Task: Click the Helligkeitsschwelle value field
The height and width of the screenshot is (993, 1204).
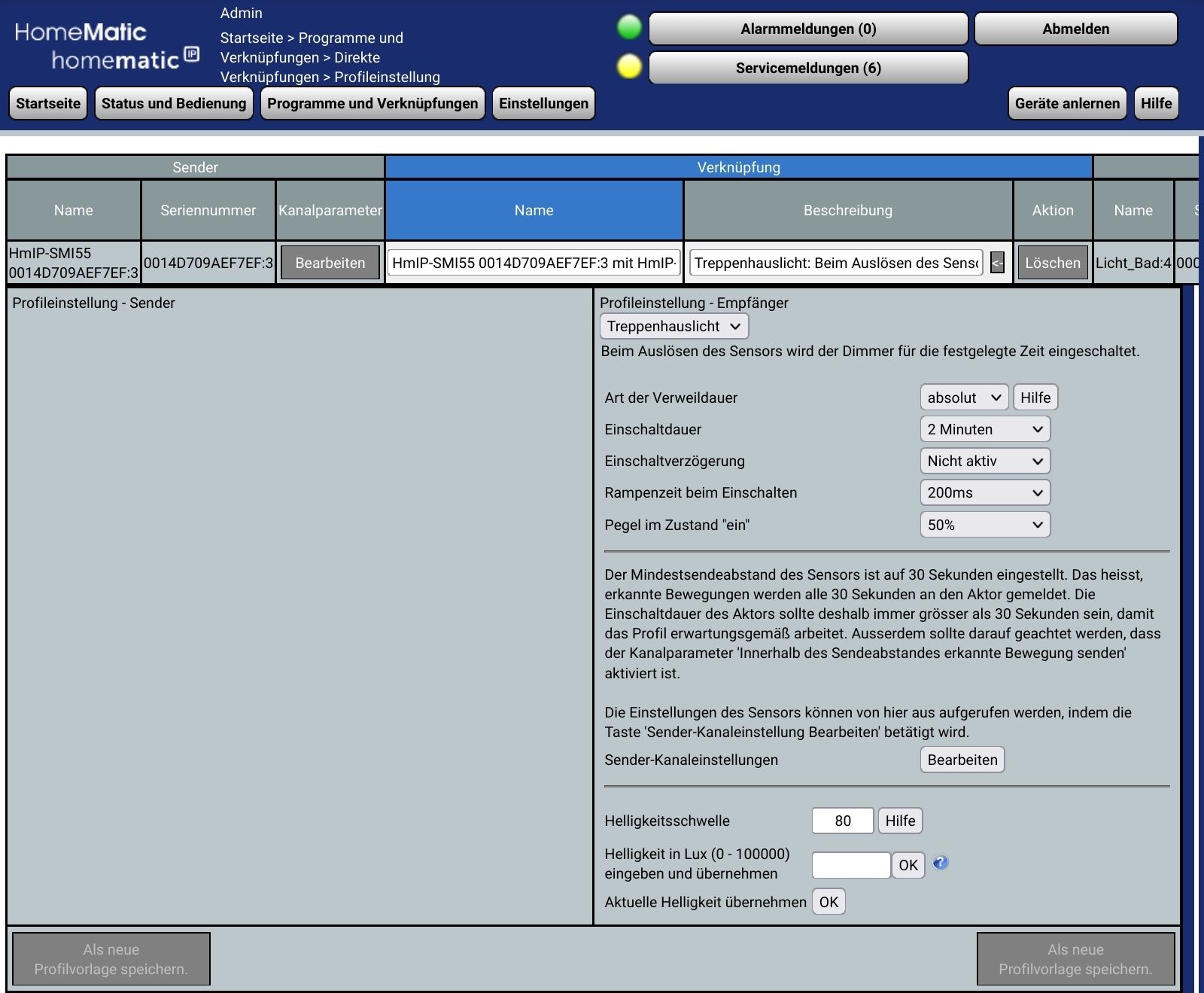Action: coord(843,821)
